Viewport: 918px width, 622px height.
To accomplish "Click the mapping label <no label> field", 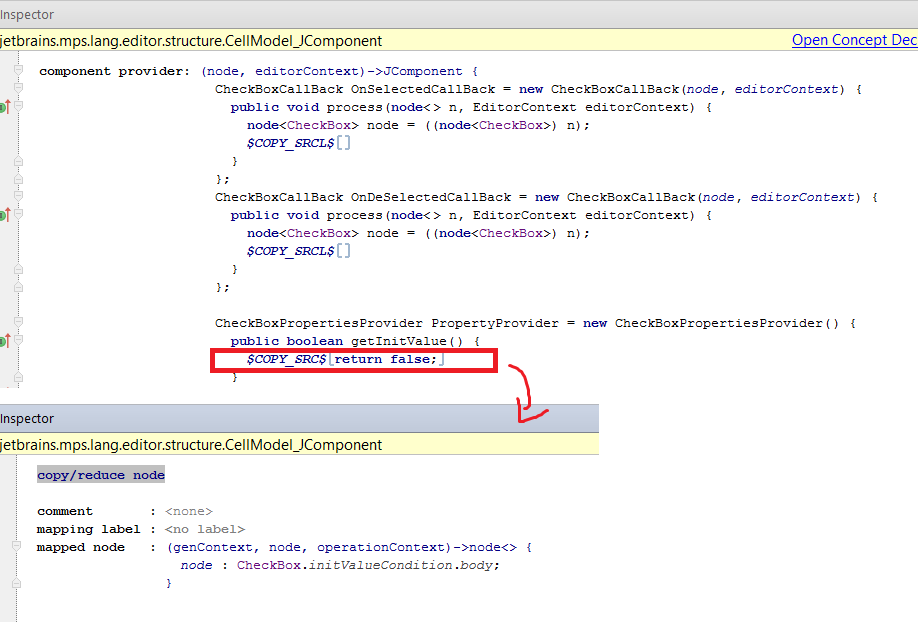I will pyautogui.click(x=204, y=529).
